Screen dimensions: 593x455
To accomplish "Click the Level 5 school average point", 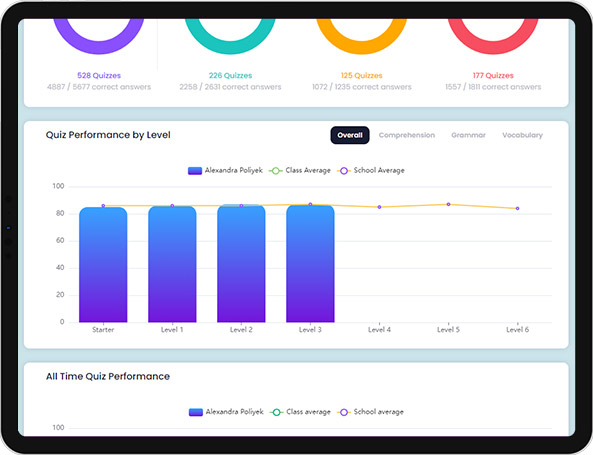I will tap(449, 204).
